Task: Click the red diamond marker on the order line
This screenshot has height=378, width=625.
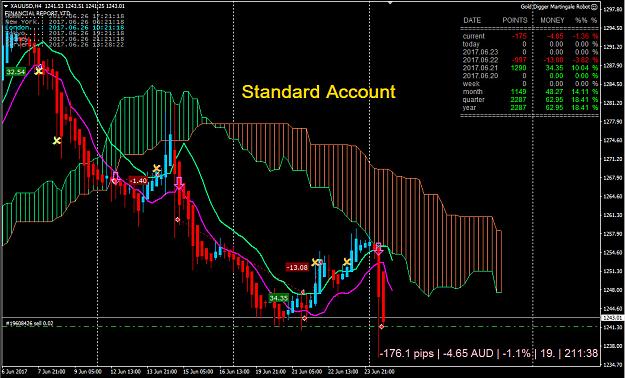Action: tap(381, 327)
